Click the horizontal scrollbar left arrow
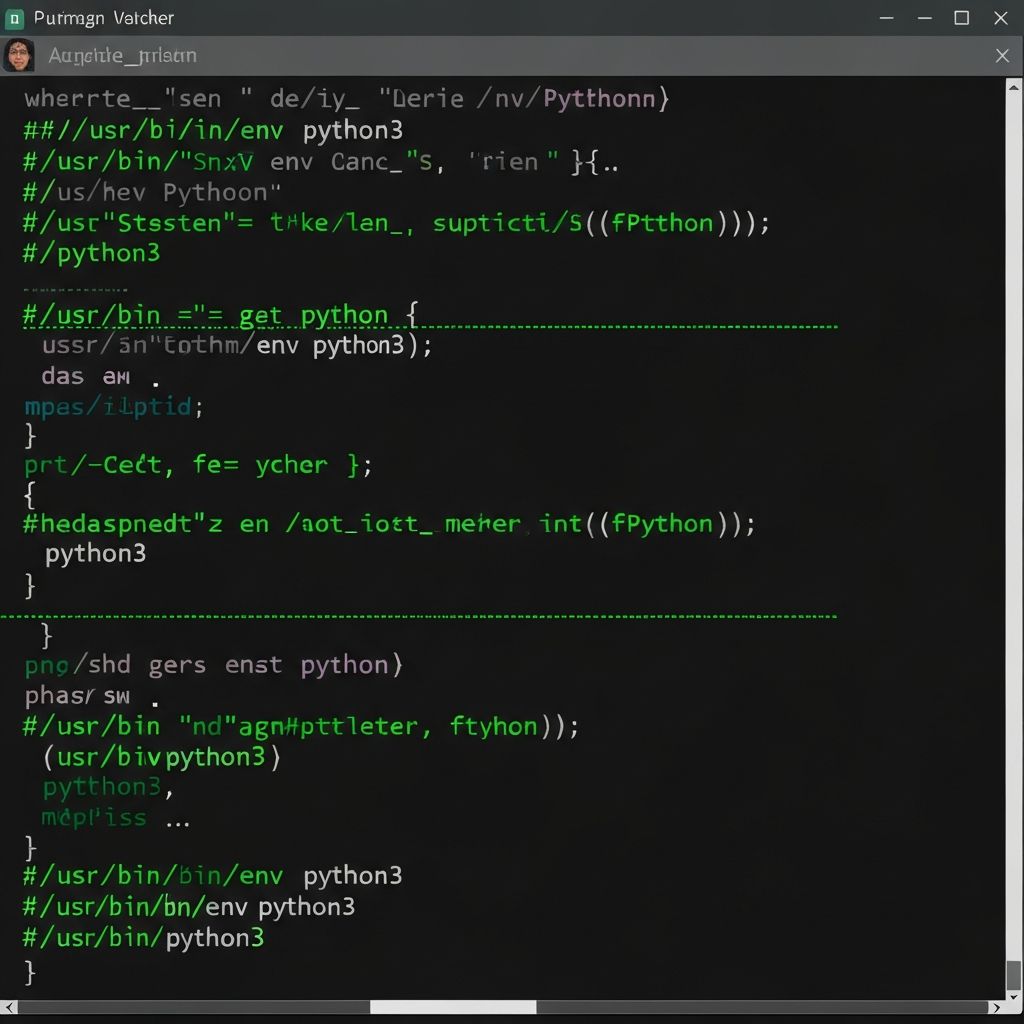1024x1024 pixels. (9, 1007)
